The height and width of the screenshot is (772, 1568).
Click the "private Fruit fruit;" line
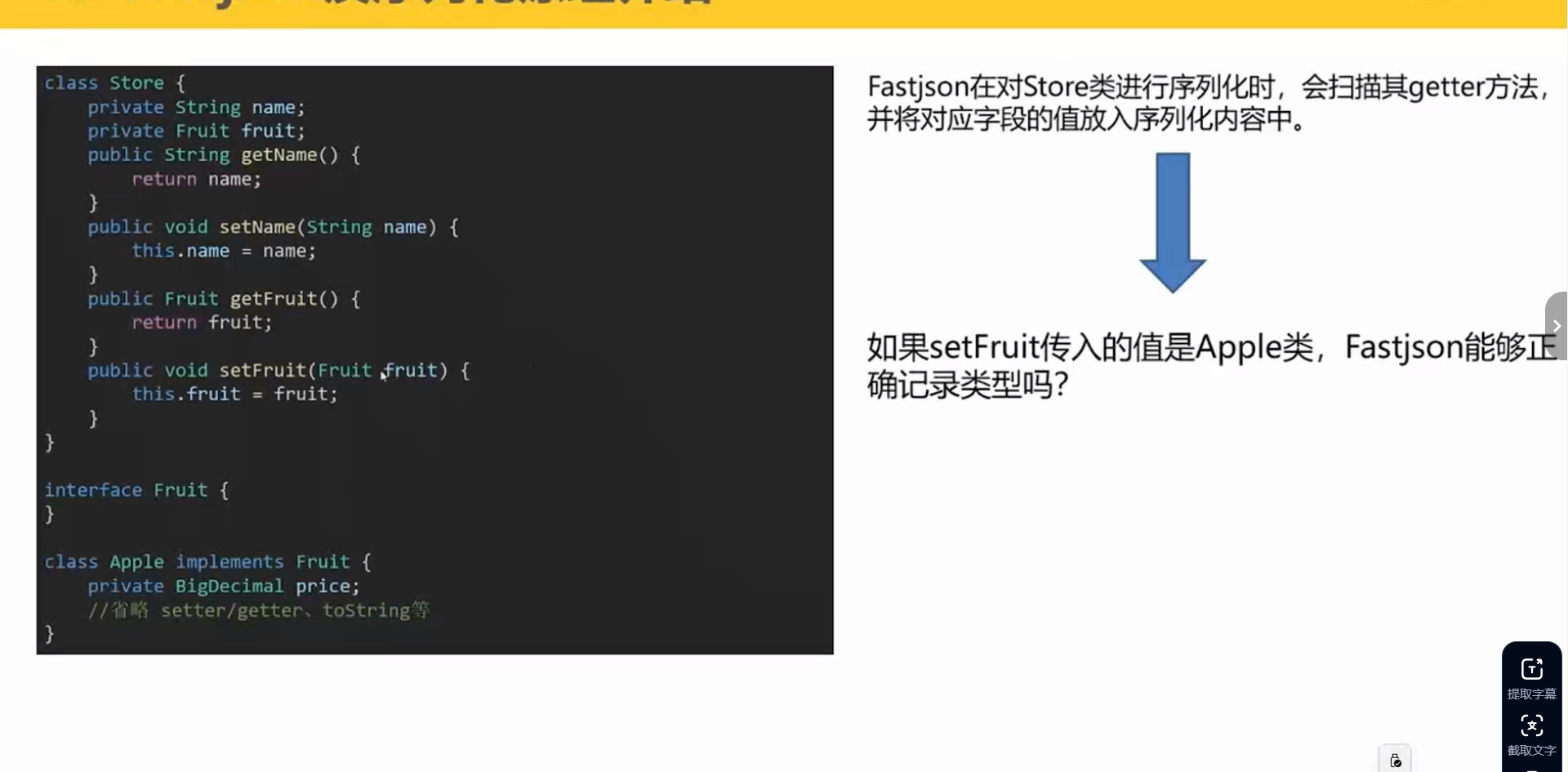pos(196,131)
